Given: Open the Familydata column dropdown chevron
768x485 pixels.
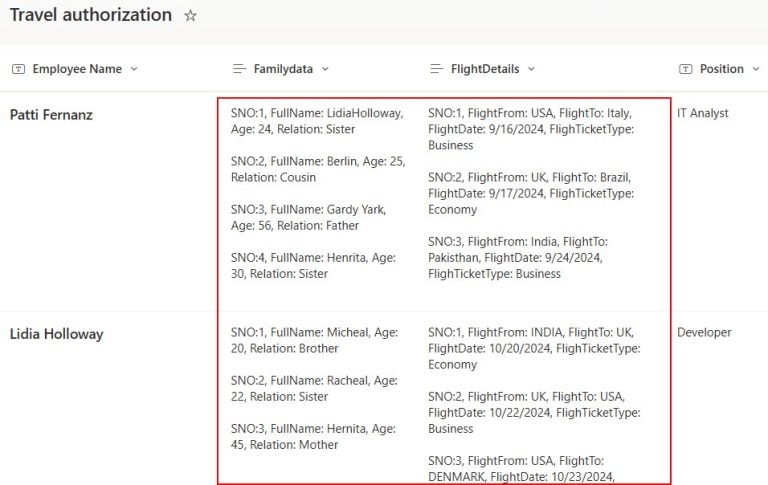Looking at the screenshot, I should pyautogui.click(x=325, y=69).
